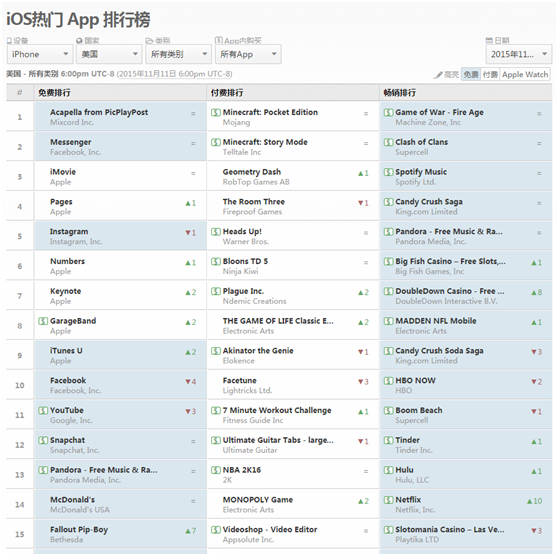The width and height of the screenshot is (558, 556).
Task: Toggle the 付费 highlight button
Action: (x=490, y=74)
